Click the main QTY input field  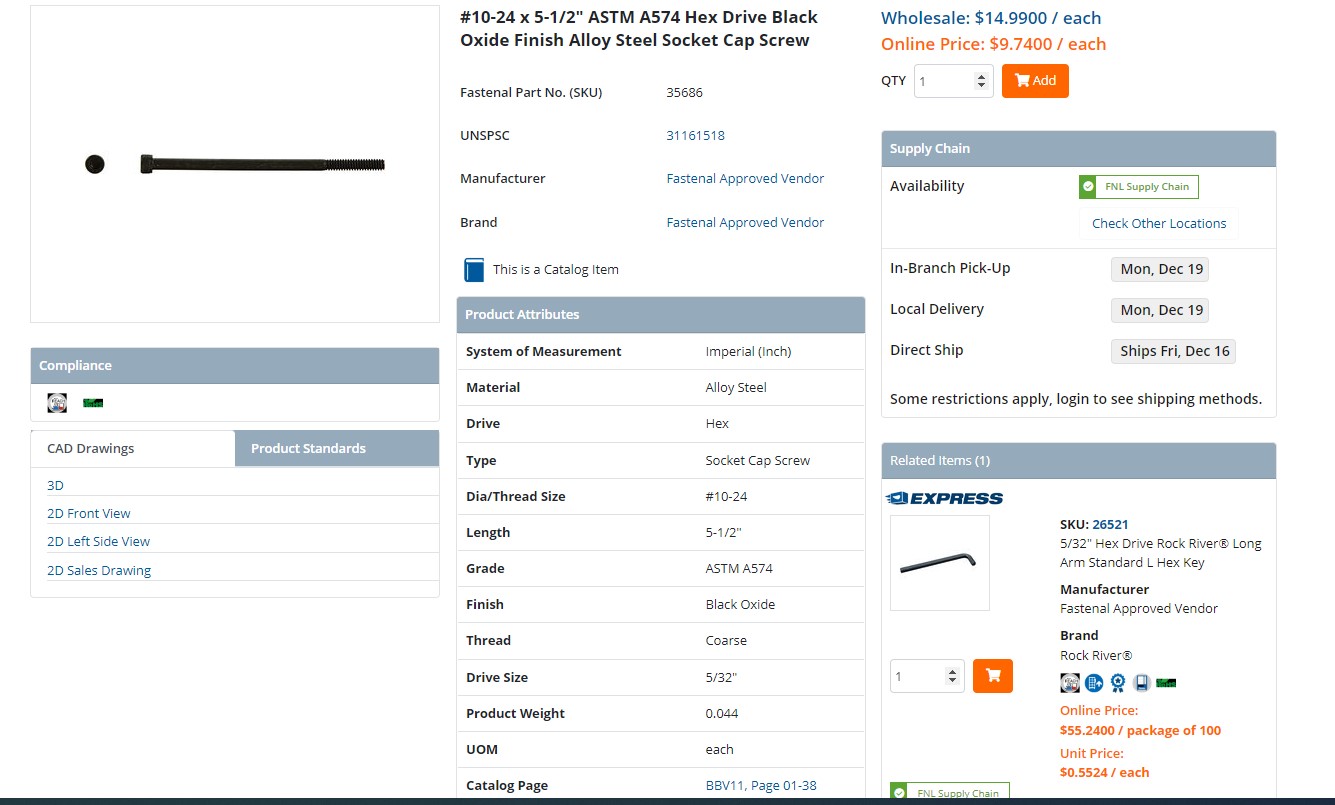tap(943, 81)
